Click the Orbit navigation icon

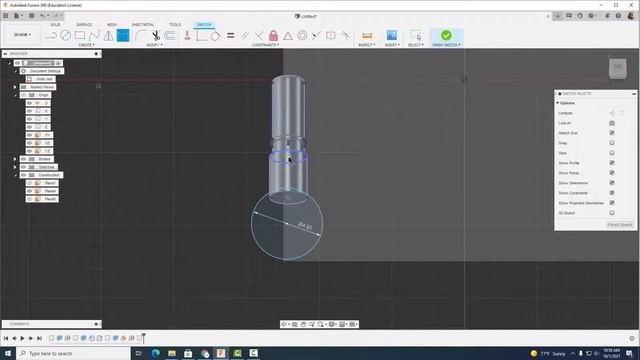284,324
